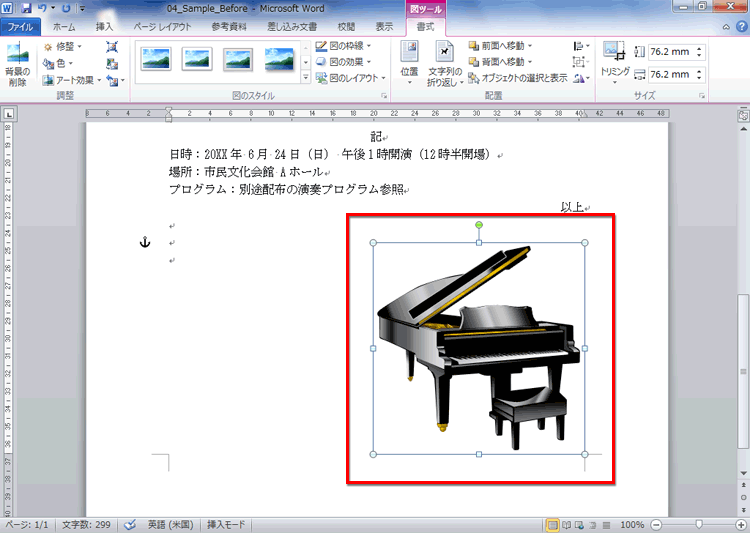The image size is (750, 533).
Task: Open Word Help question mark icon
Action: coord(743,27)
